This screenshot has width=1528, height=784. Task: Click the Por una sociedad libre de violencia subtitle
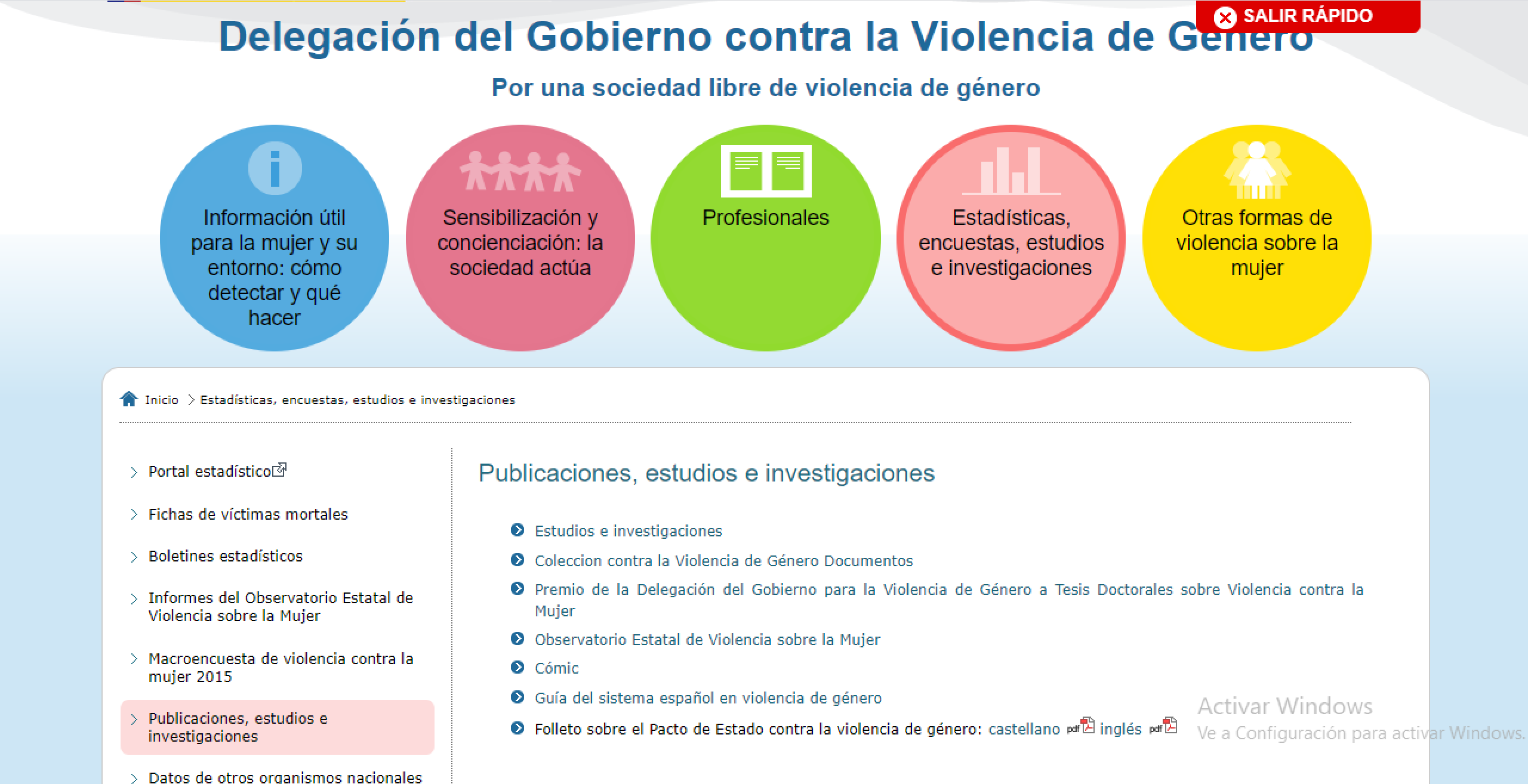point(766,88)
